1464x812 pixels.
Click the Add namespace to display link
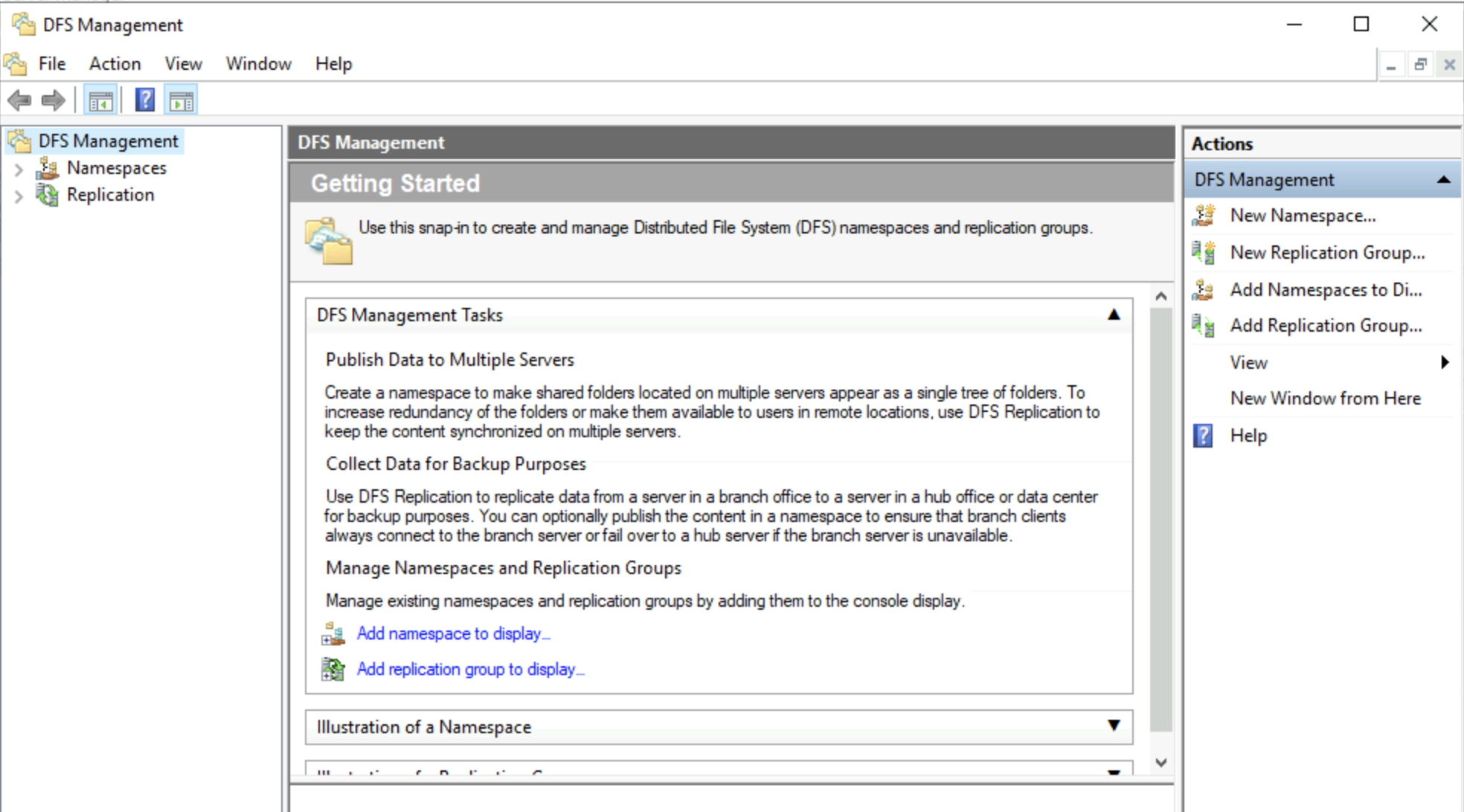455,634
